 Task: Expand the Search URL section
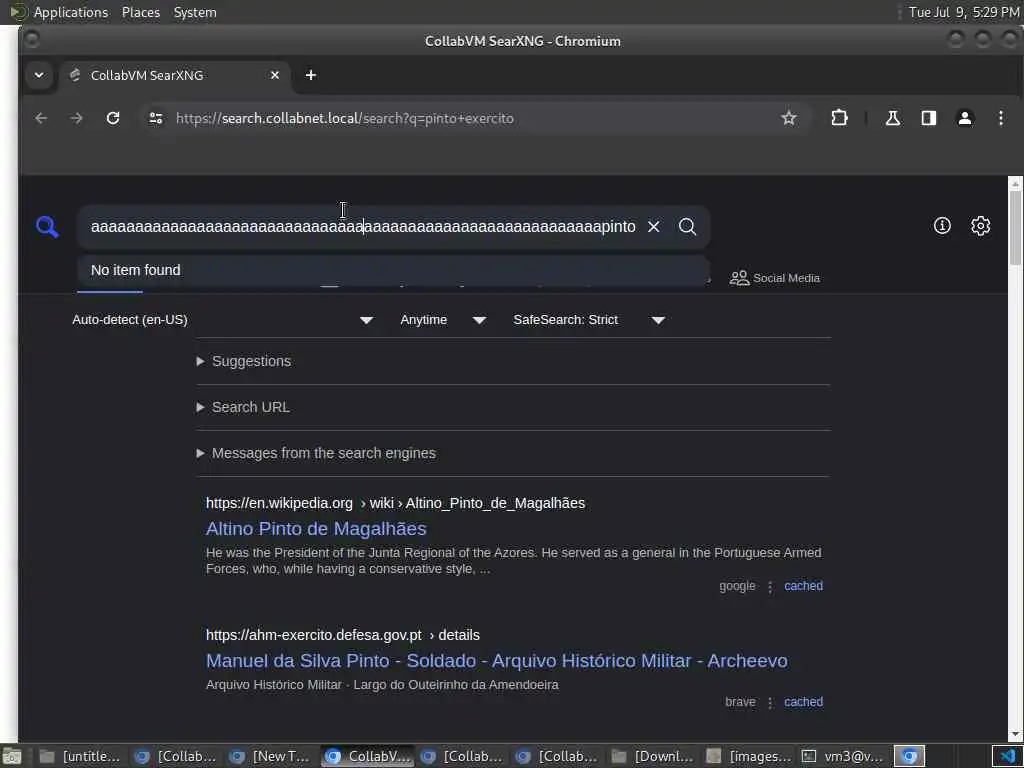[244, 407]
